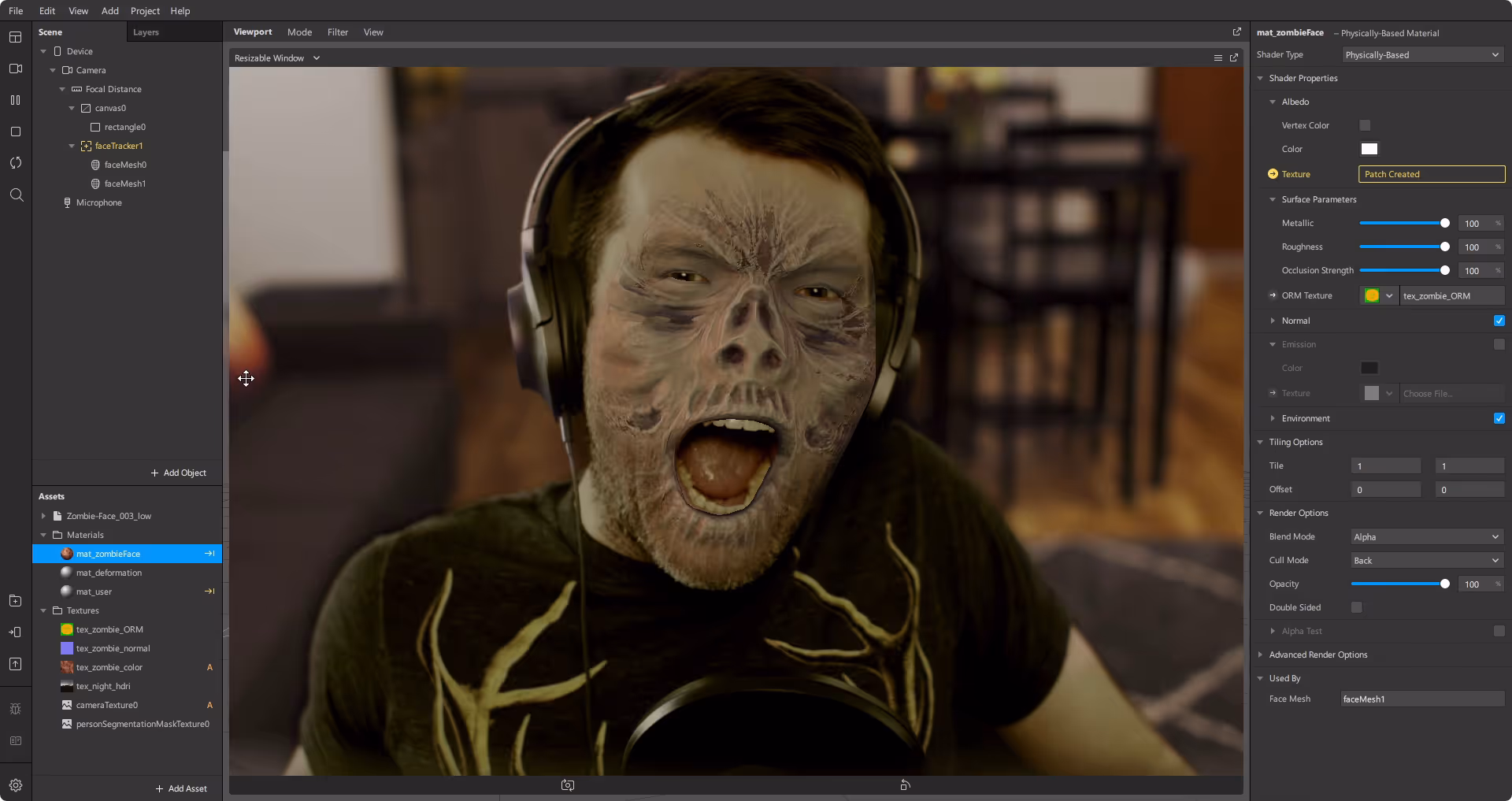
Task: Open the Project menu
Action: click(145, 10)
